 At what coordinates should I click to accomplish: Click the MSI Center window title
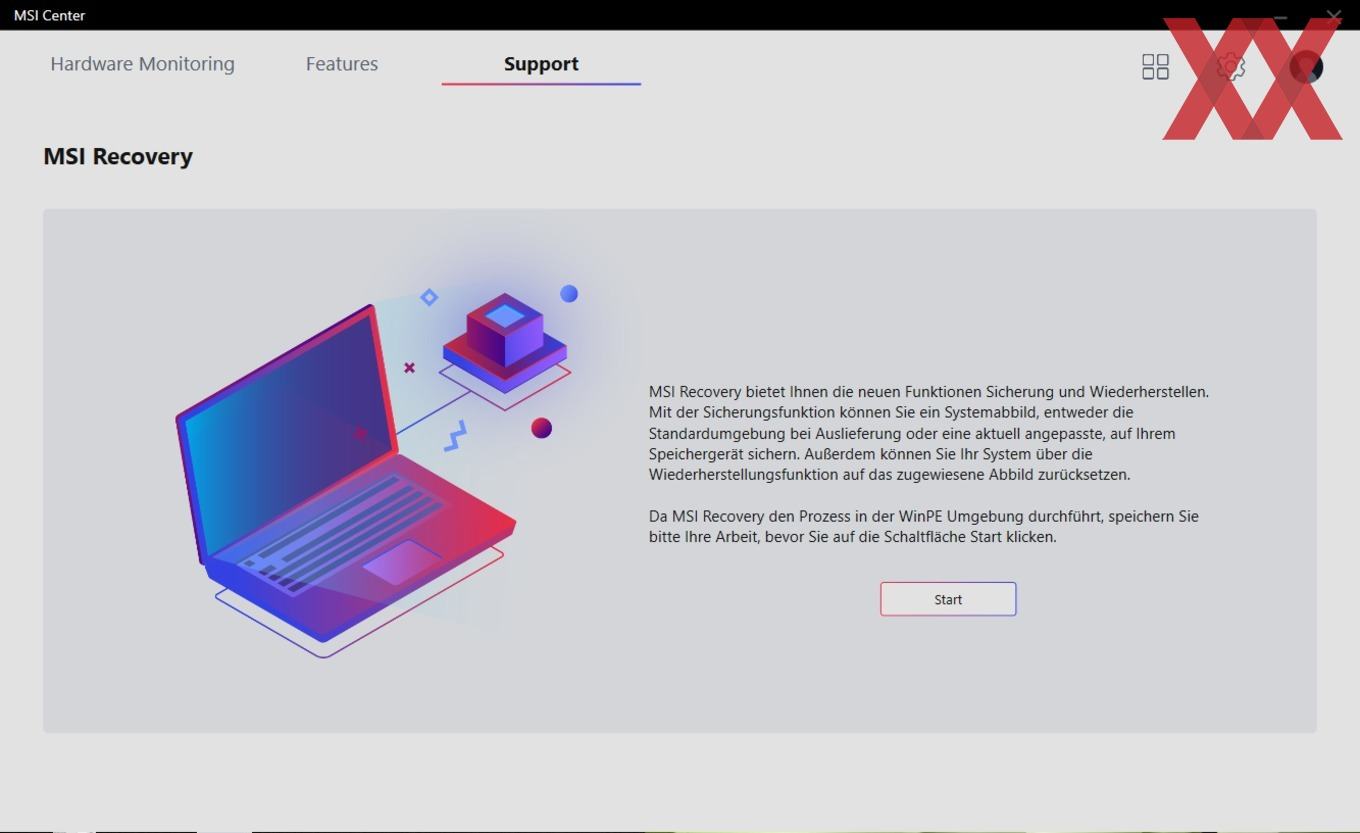(x=49, y=15)
